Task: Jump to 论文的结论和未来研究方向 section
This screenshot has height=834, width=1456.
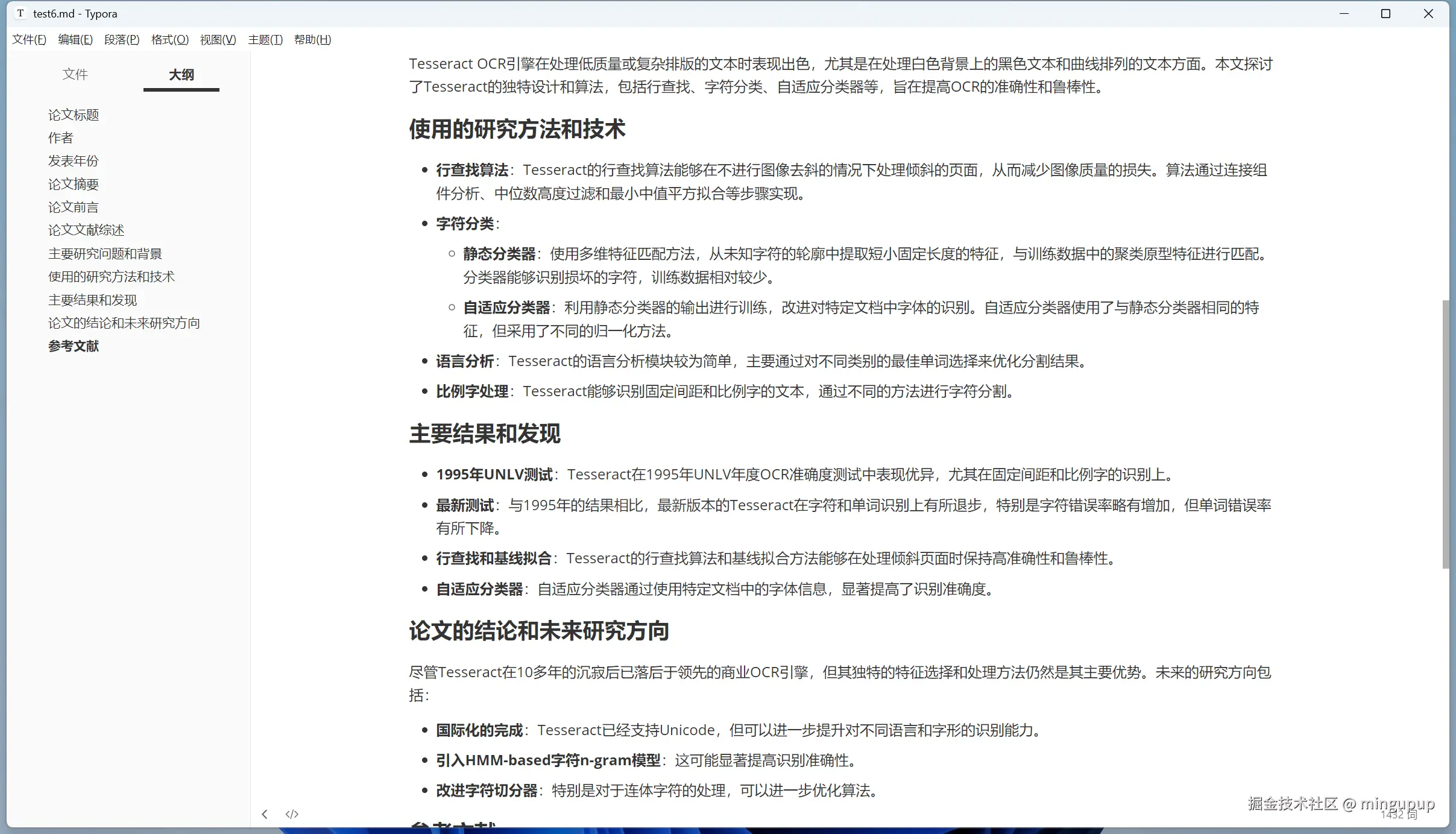Action: pos(124,323)
